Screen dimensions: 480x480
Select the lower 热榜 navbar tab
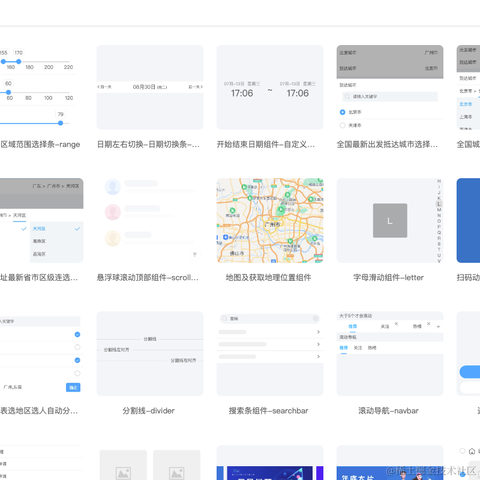(x=372, y=348)
